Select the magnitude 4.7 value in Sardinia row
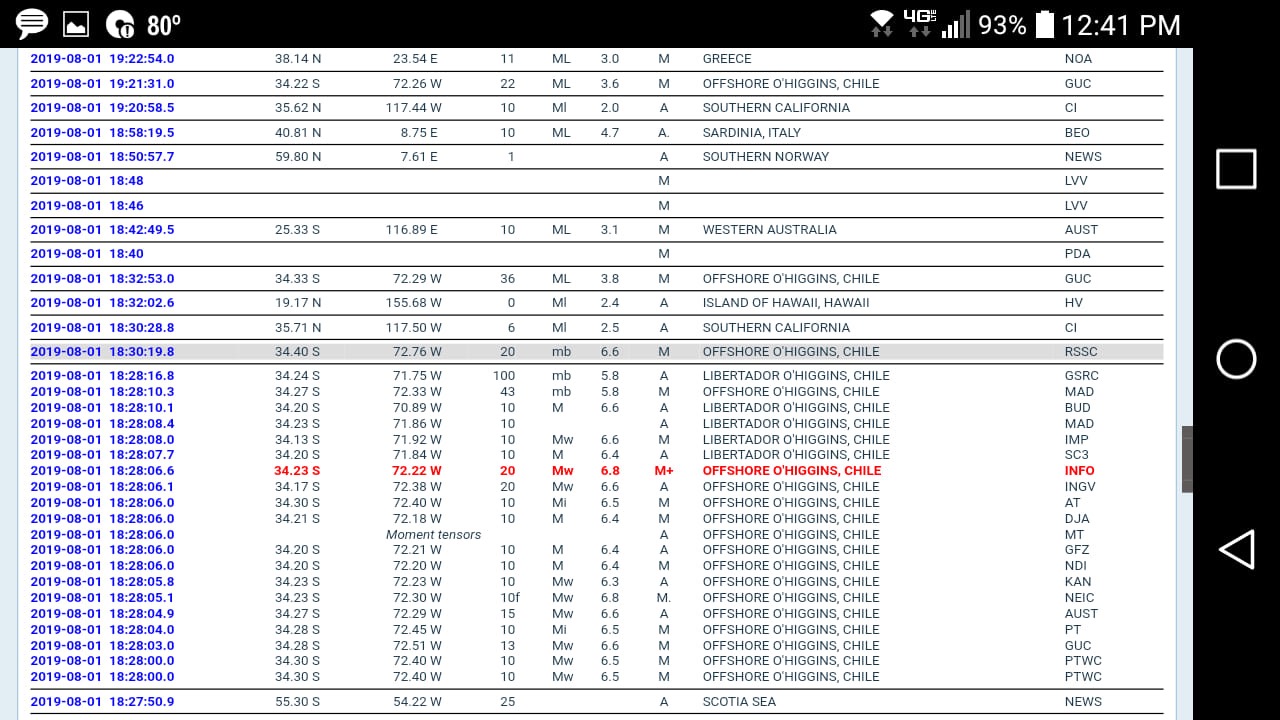This screenshot has width=1280, height=720. (609, 133)
